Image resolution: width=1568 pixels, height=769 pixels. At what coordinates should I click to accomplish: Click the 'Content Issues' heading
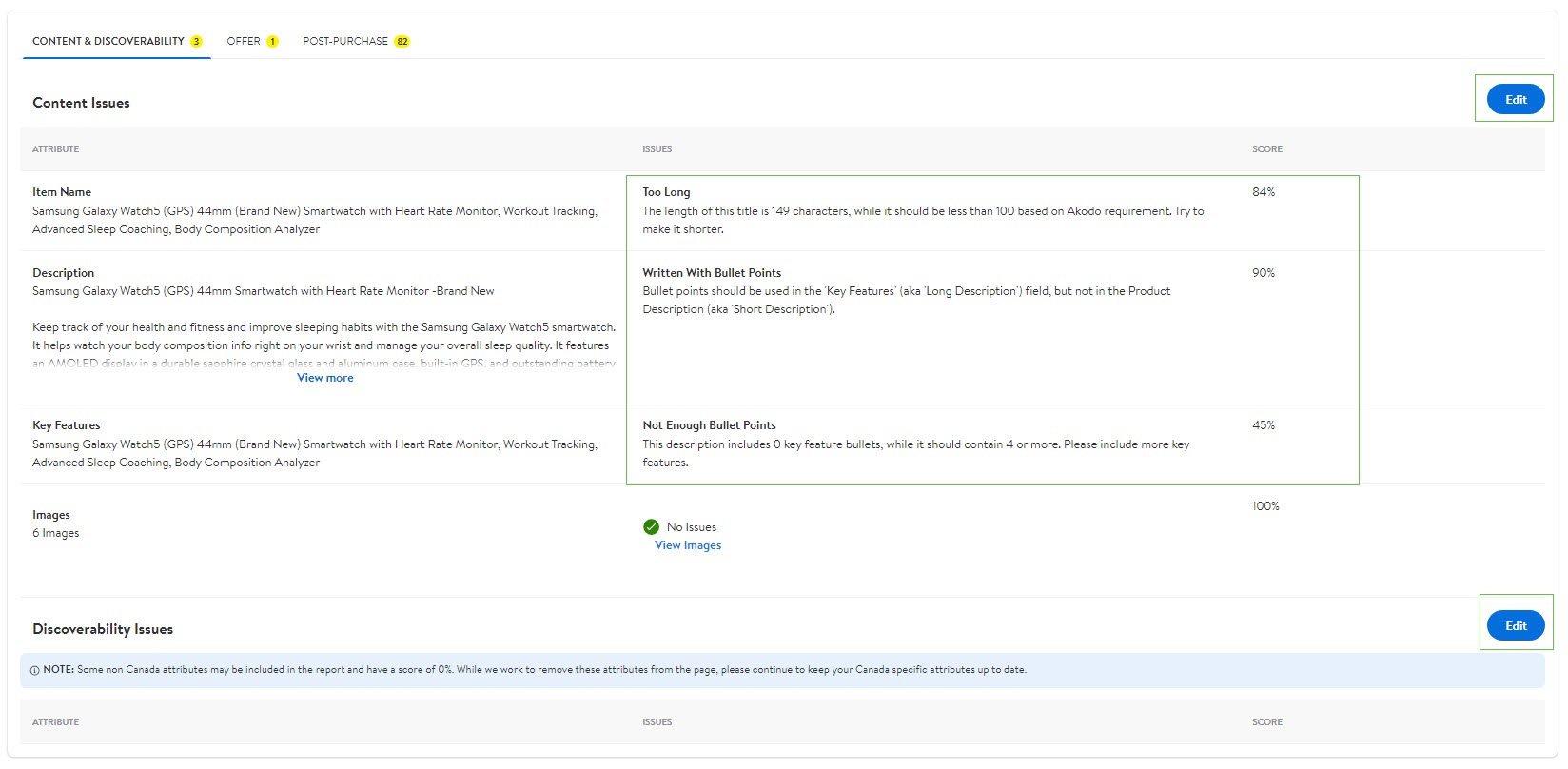coord(81,103)
